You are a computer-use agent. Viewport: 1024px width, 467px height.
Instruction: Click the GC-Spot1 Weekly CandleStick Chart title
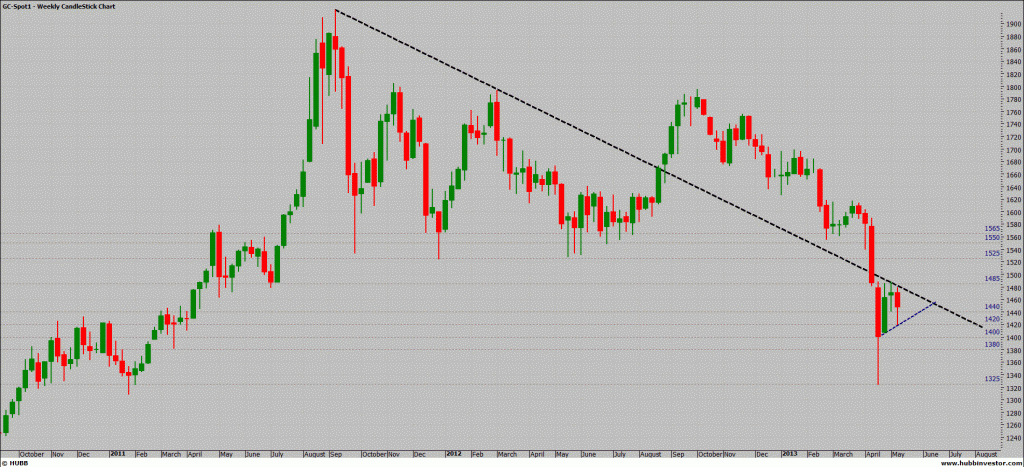click(58, 6)
